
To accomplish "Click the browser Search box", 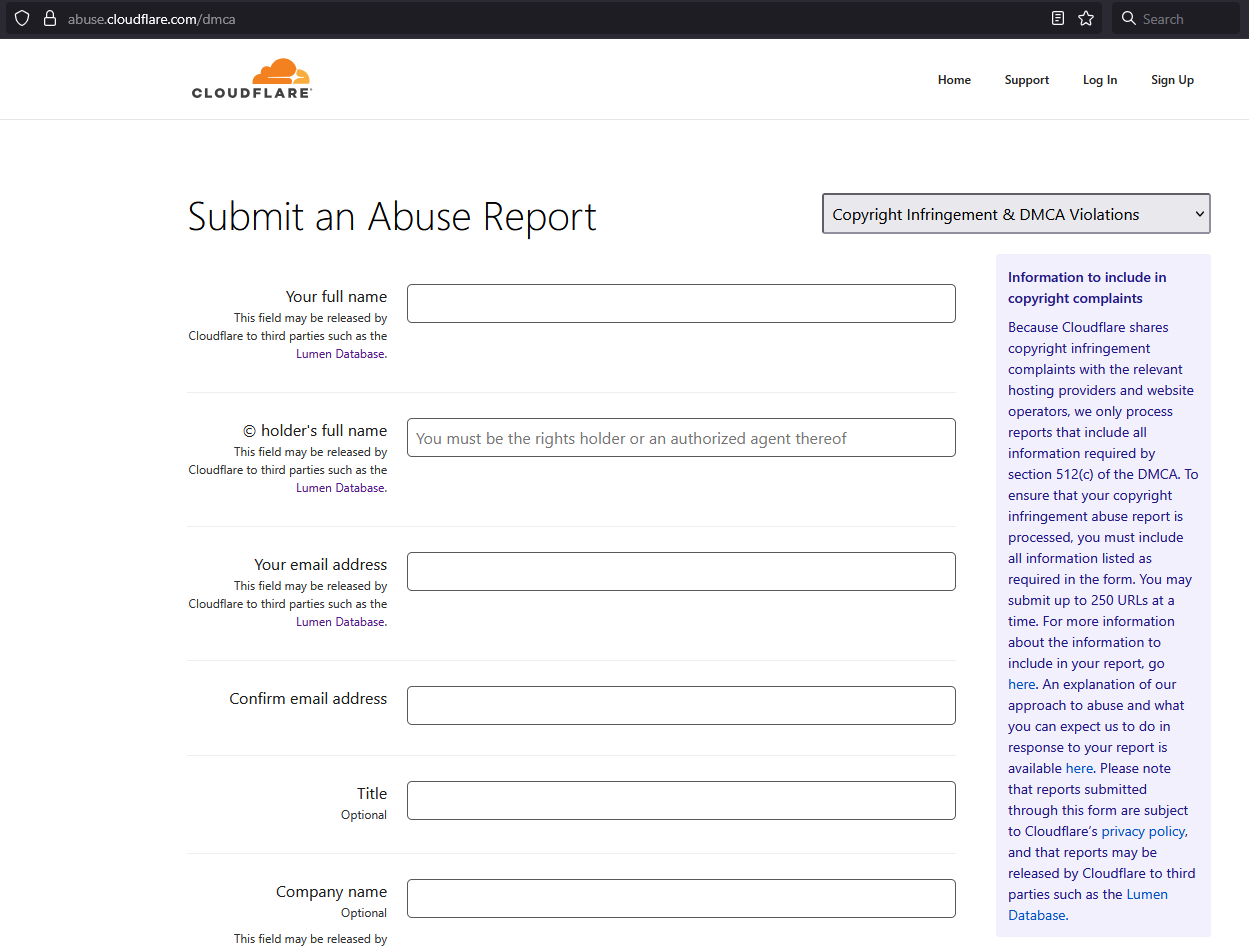I will (x=1175, y=18).
